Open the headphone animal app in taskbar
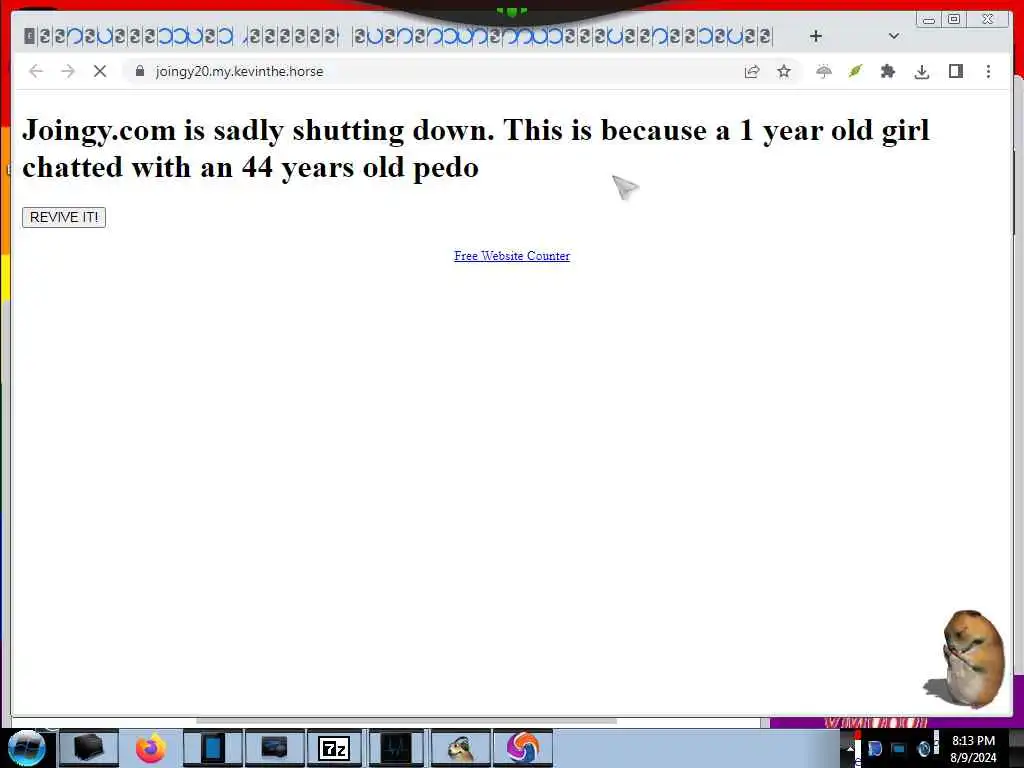 pyautogui.click(x=461, y=748)
